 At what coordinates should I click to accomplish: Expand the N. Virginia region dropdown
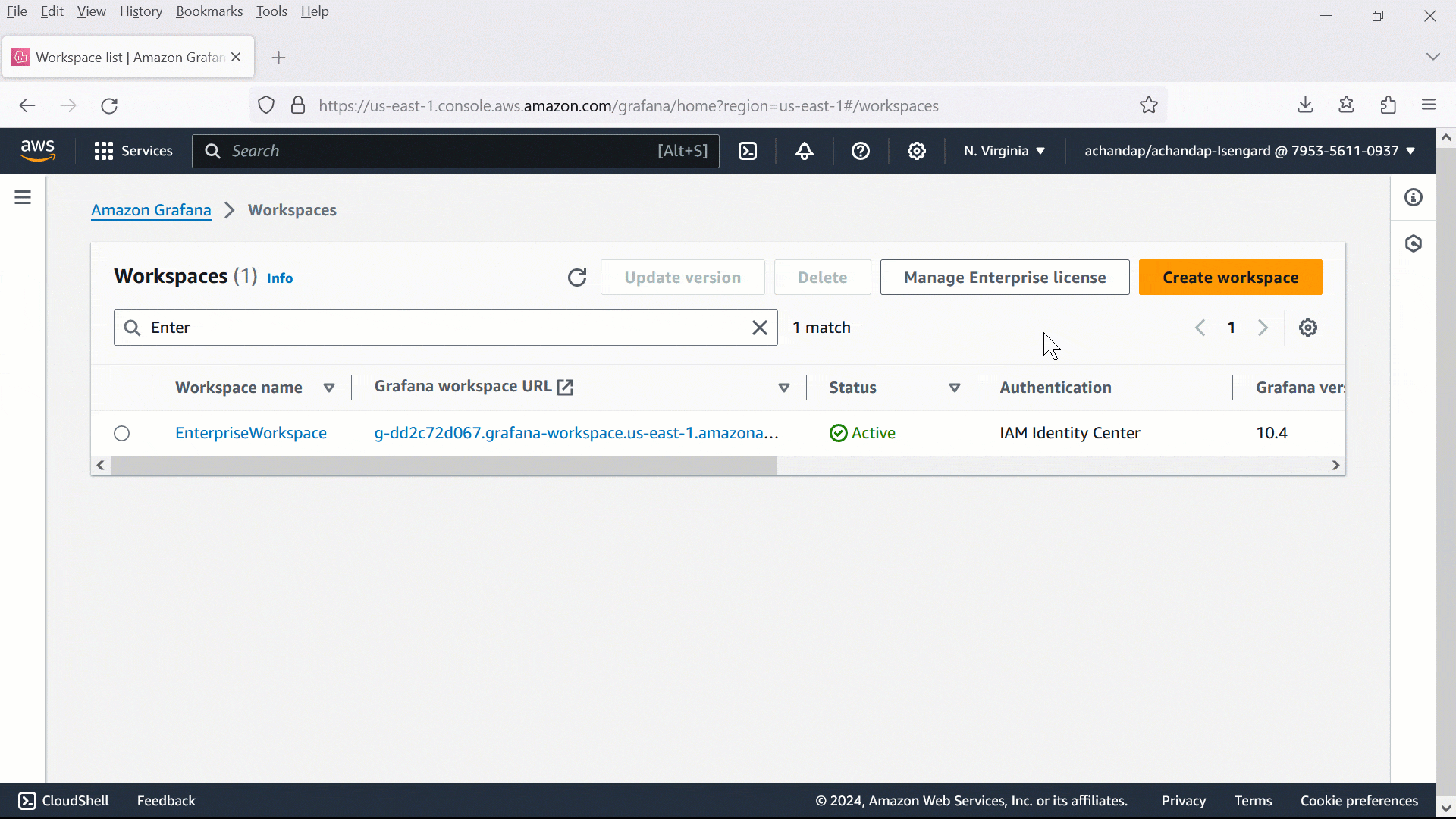click(x=1004, y=151)
